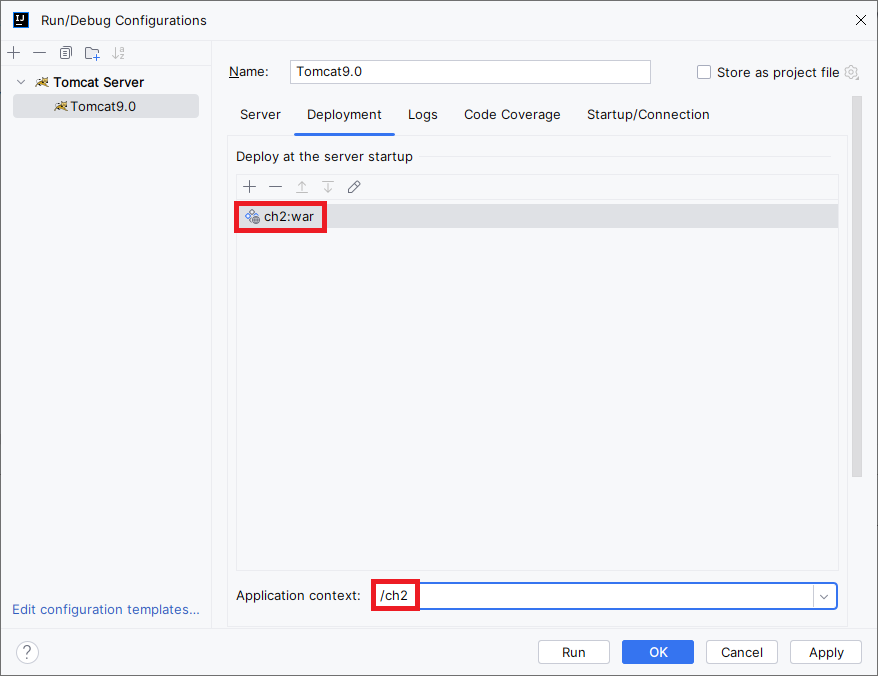The width and height of the screenshot is (878, 676).
Task: Select the Tomcat9.0 configuration in tree
Action: tap(106, 106)
